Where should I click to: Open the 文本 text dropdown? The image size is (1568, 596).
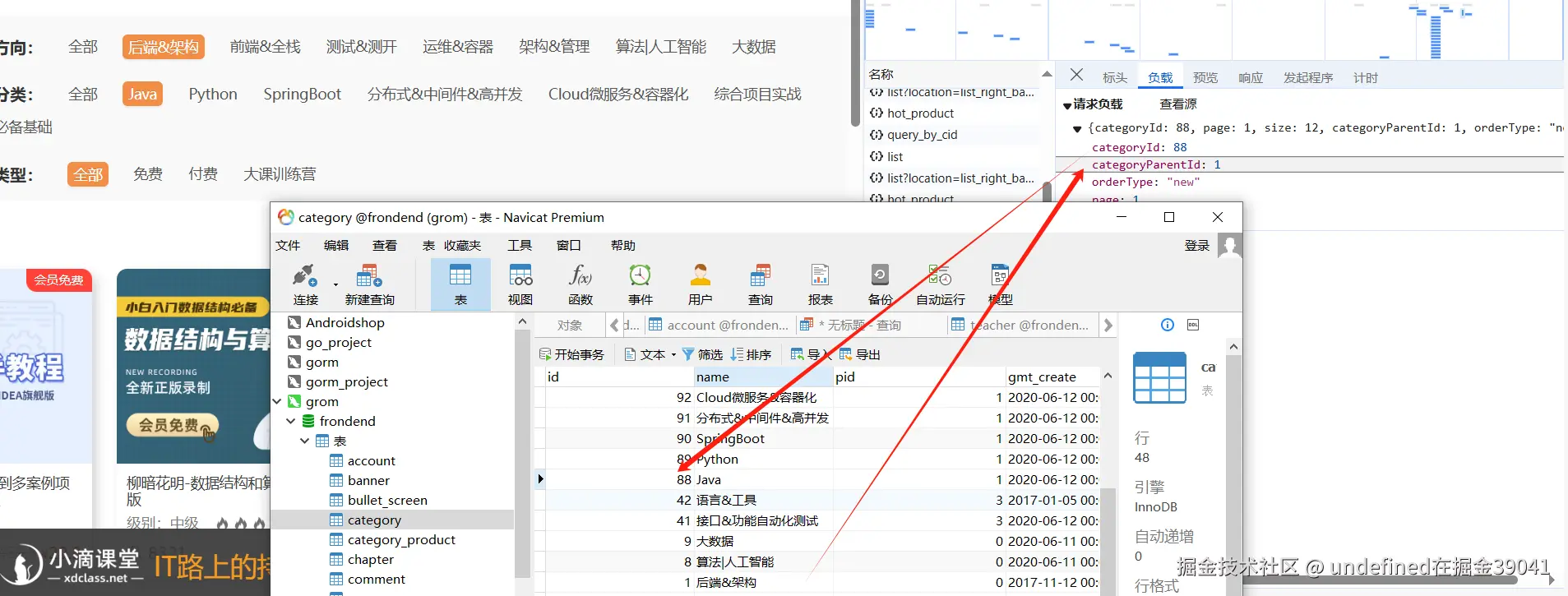pos(650,354)
